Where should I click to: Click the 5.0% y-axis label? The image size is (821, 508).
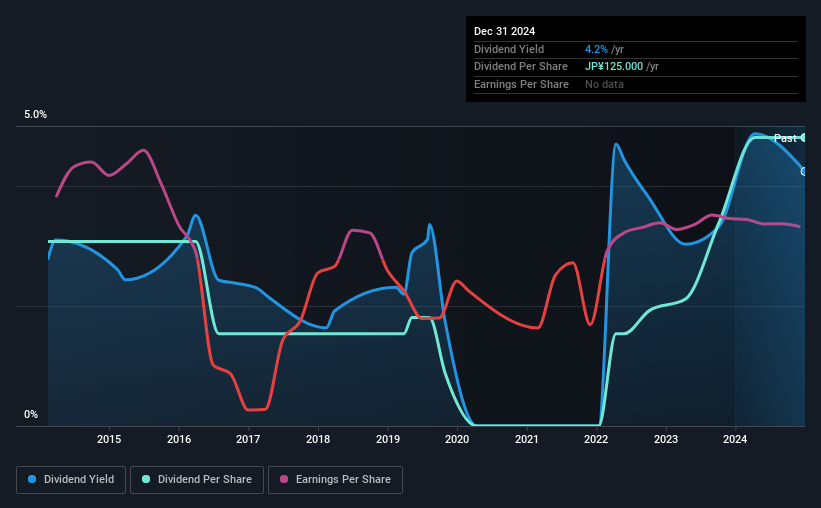coord(35,115)
